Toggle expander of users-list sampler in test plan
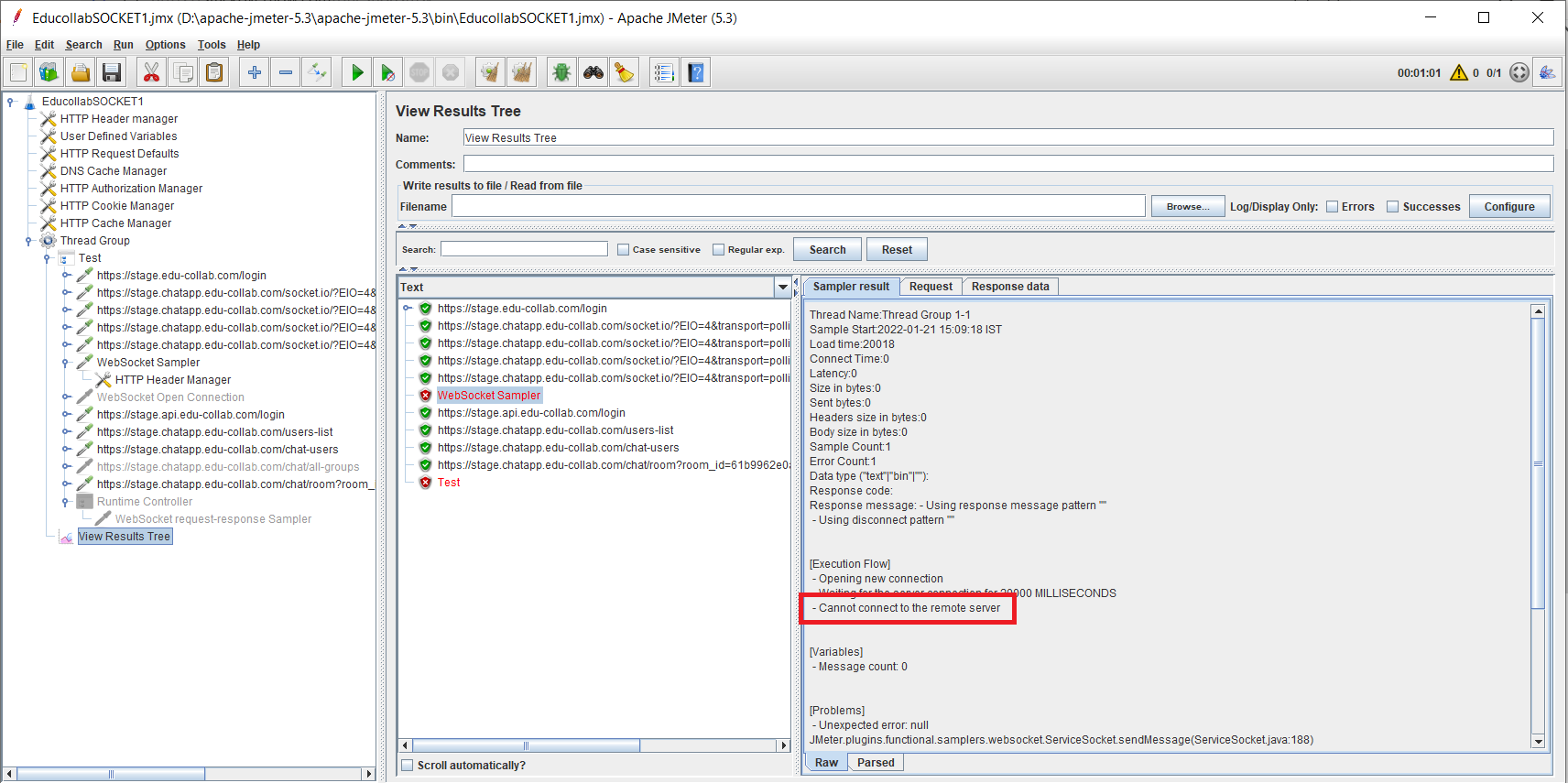The image size is (1568, 783). pyautogui.click(x=66, y=432)
